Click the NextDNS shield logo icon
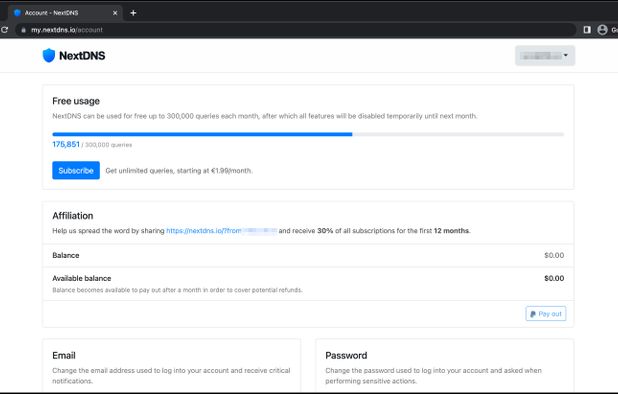The image size is (618, 394). (49, 56)
